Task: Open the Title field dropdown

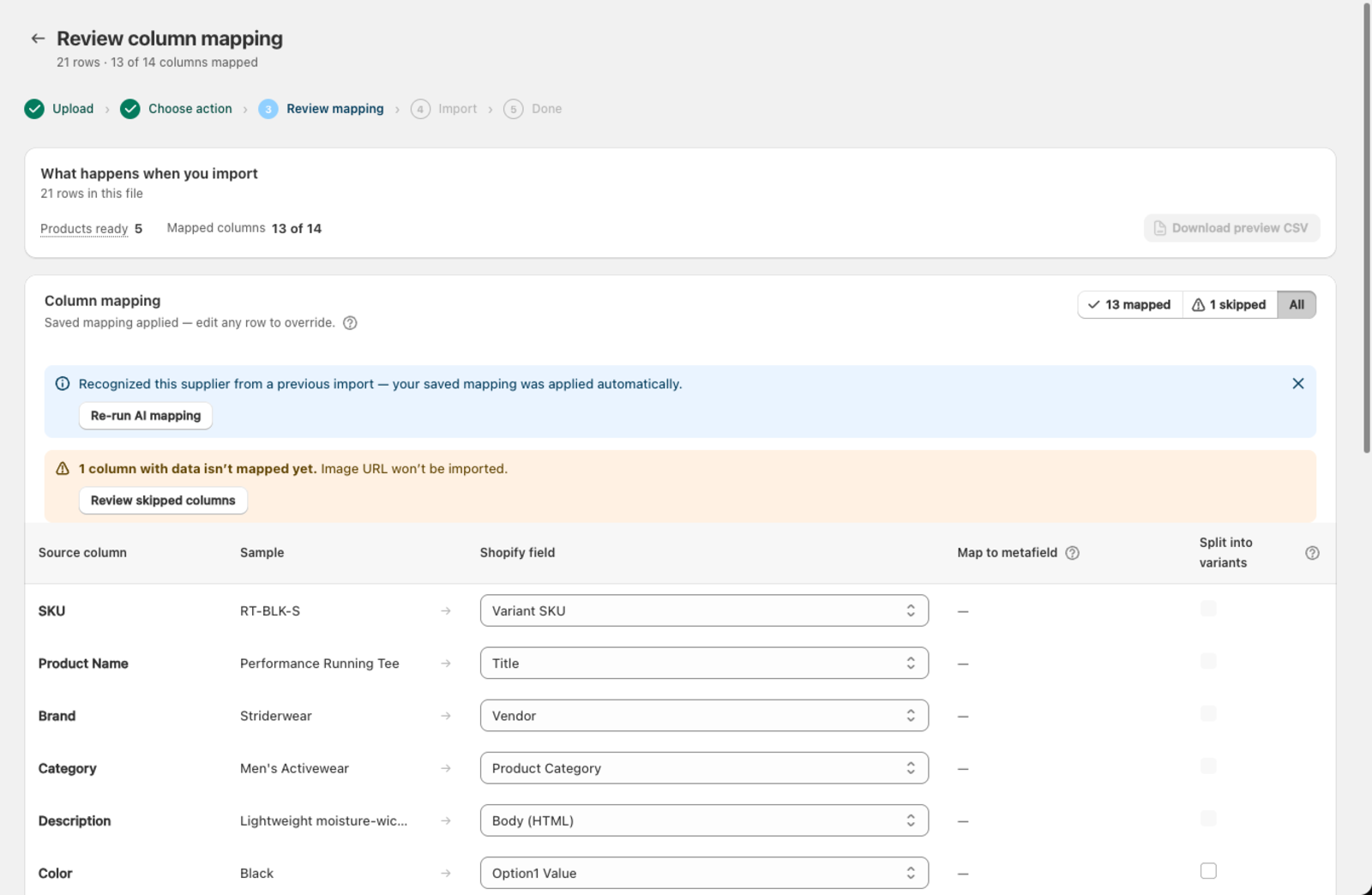Action: [x=704, y=664]
